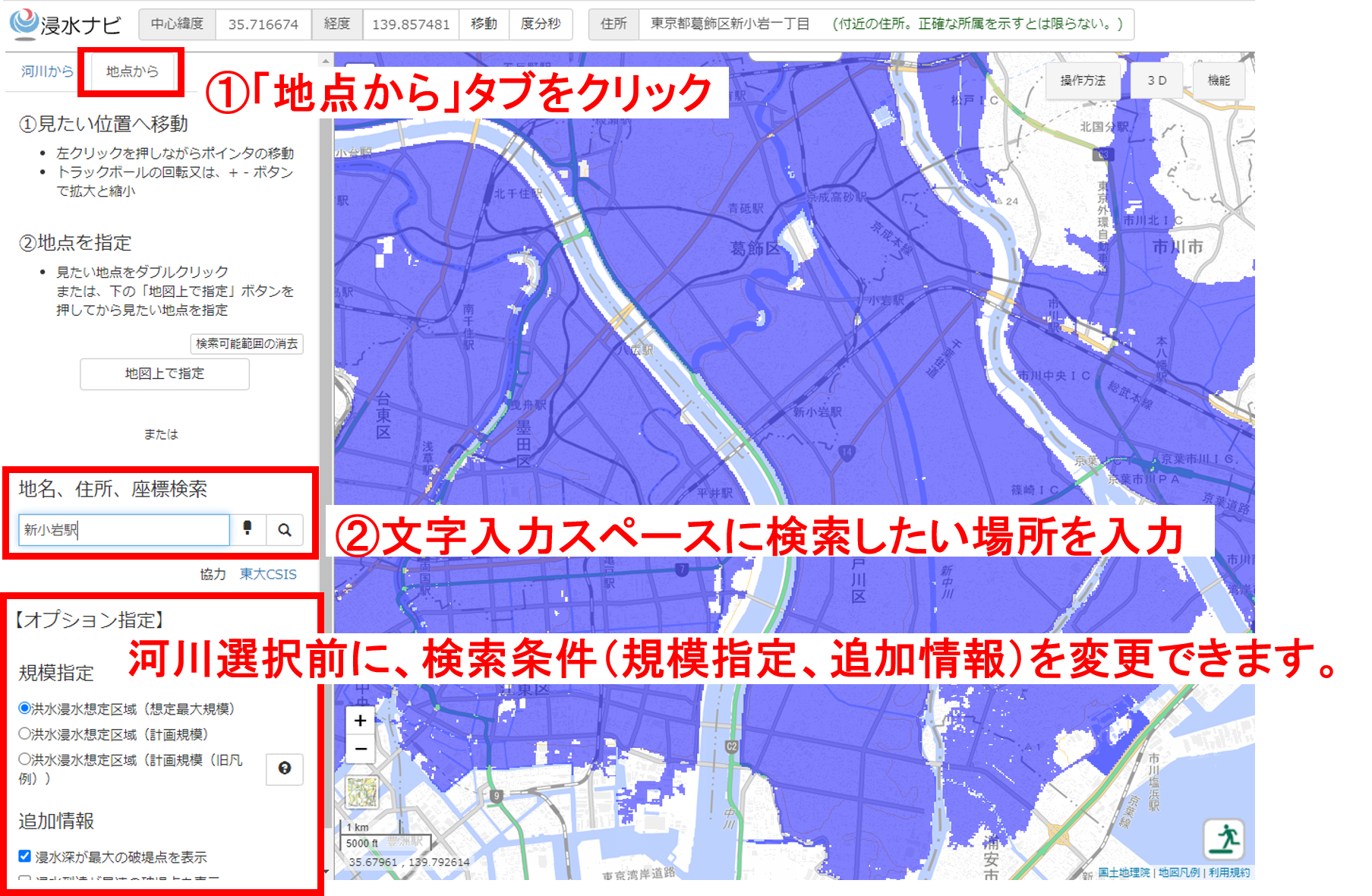Select 計画規模（旧凡例）radio option
This screenshot has width=1372, height=896.
[x=24, y=759]
